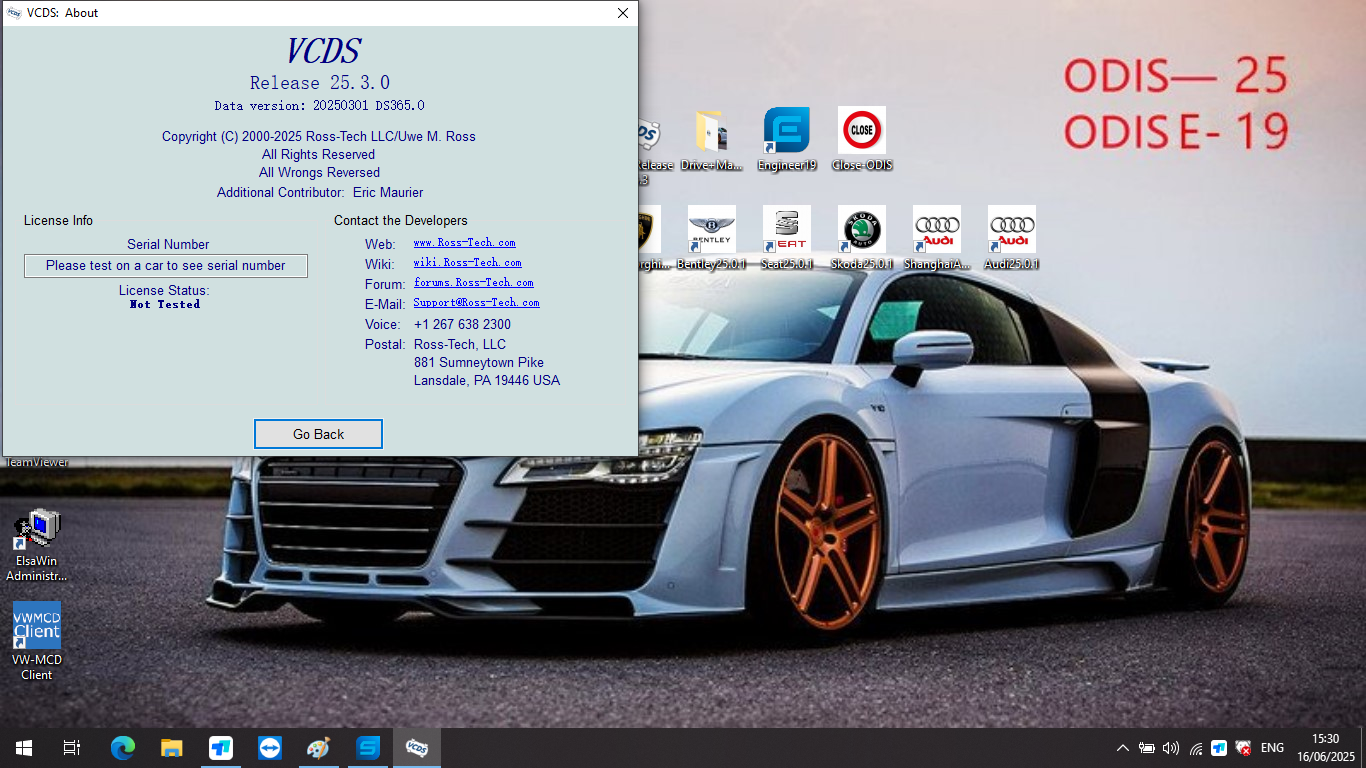Launch the Bentley25.0.1 diagnostic shortcut
Viewport: 1366px width, 768px height.
[711, 230]
